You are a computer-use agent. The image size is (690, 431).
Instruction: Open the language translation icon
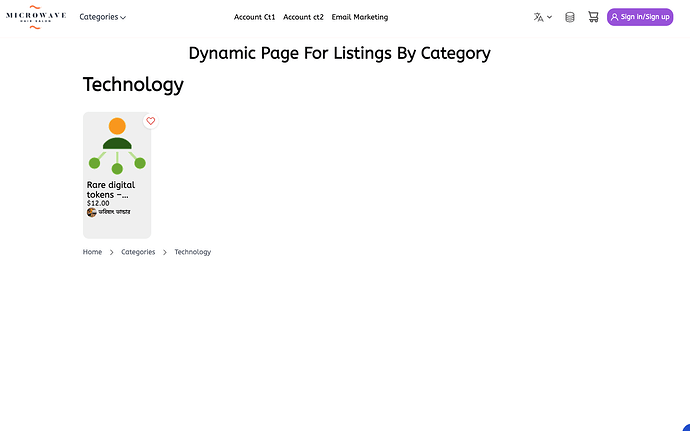539,17
